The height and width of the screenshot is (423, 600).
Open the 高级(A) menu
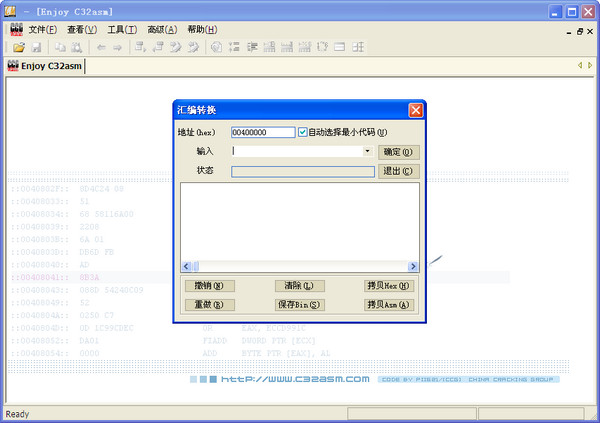[162, 29]
